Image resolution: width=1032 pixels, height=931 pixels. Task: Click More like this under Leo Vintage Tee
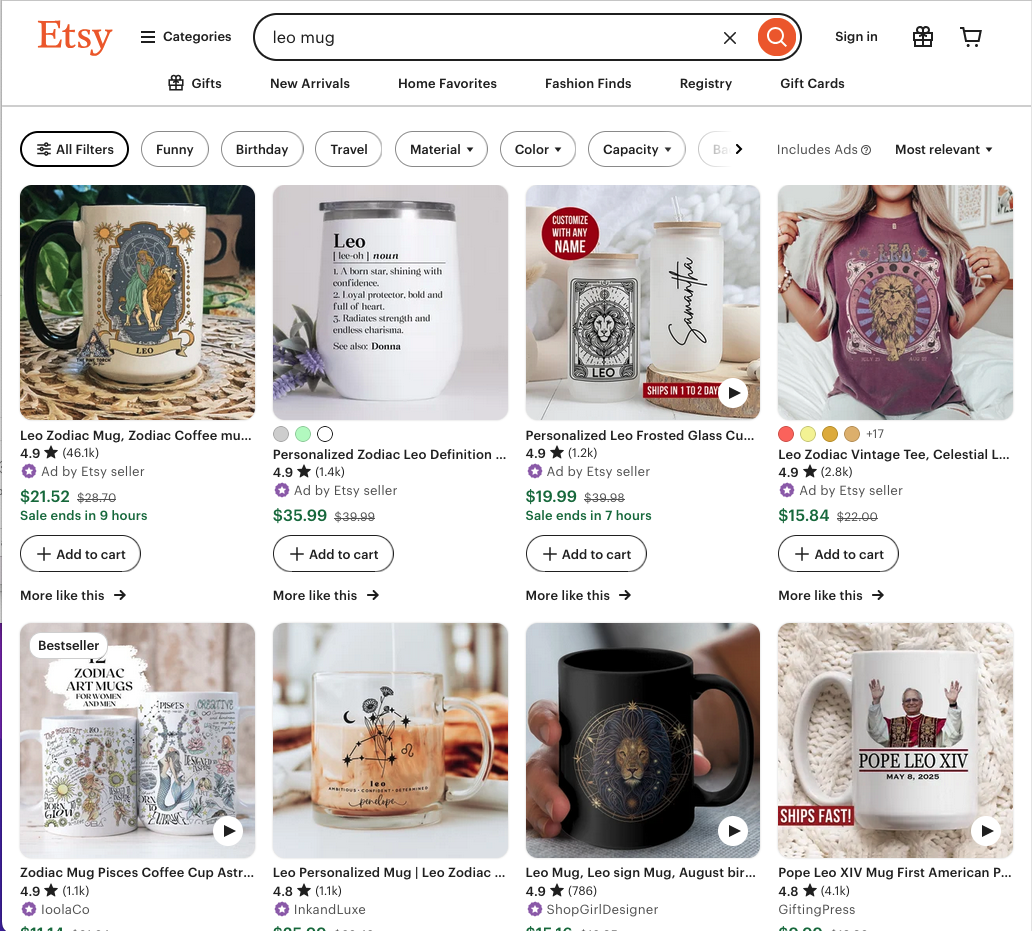tap(831, 595)
